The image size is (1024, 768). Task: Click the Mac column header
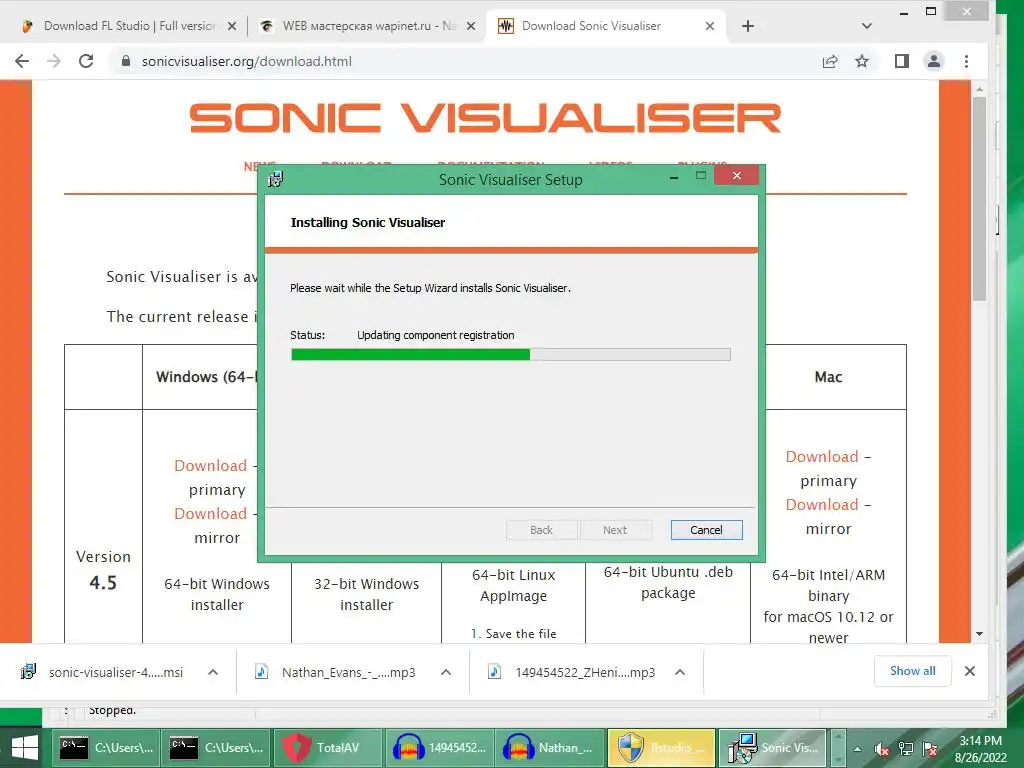828,377
